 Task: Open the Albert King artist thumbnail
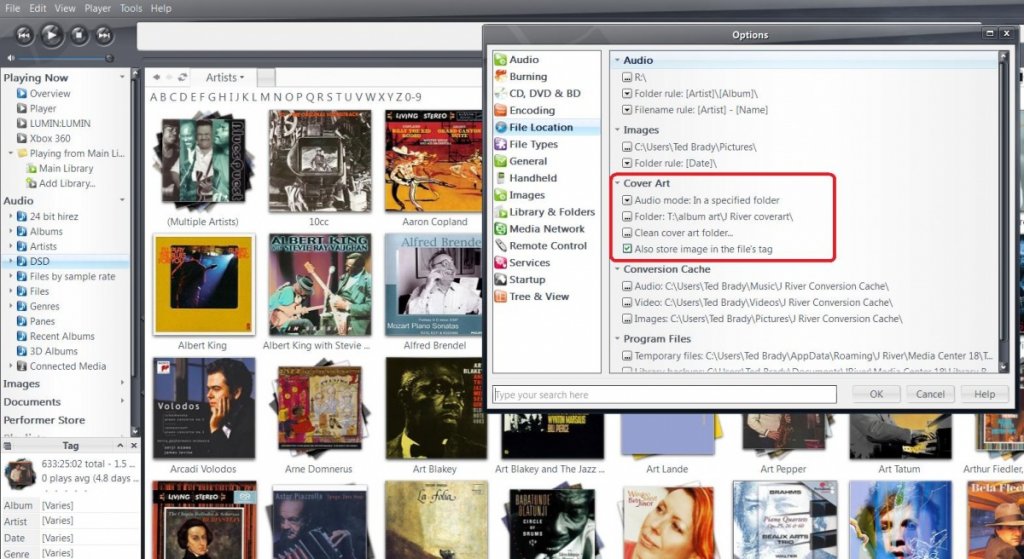pyautogui.click(x=204, y=284)
